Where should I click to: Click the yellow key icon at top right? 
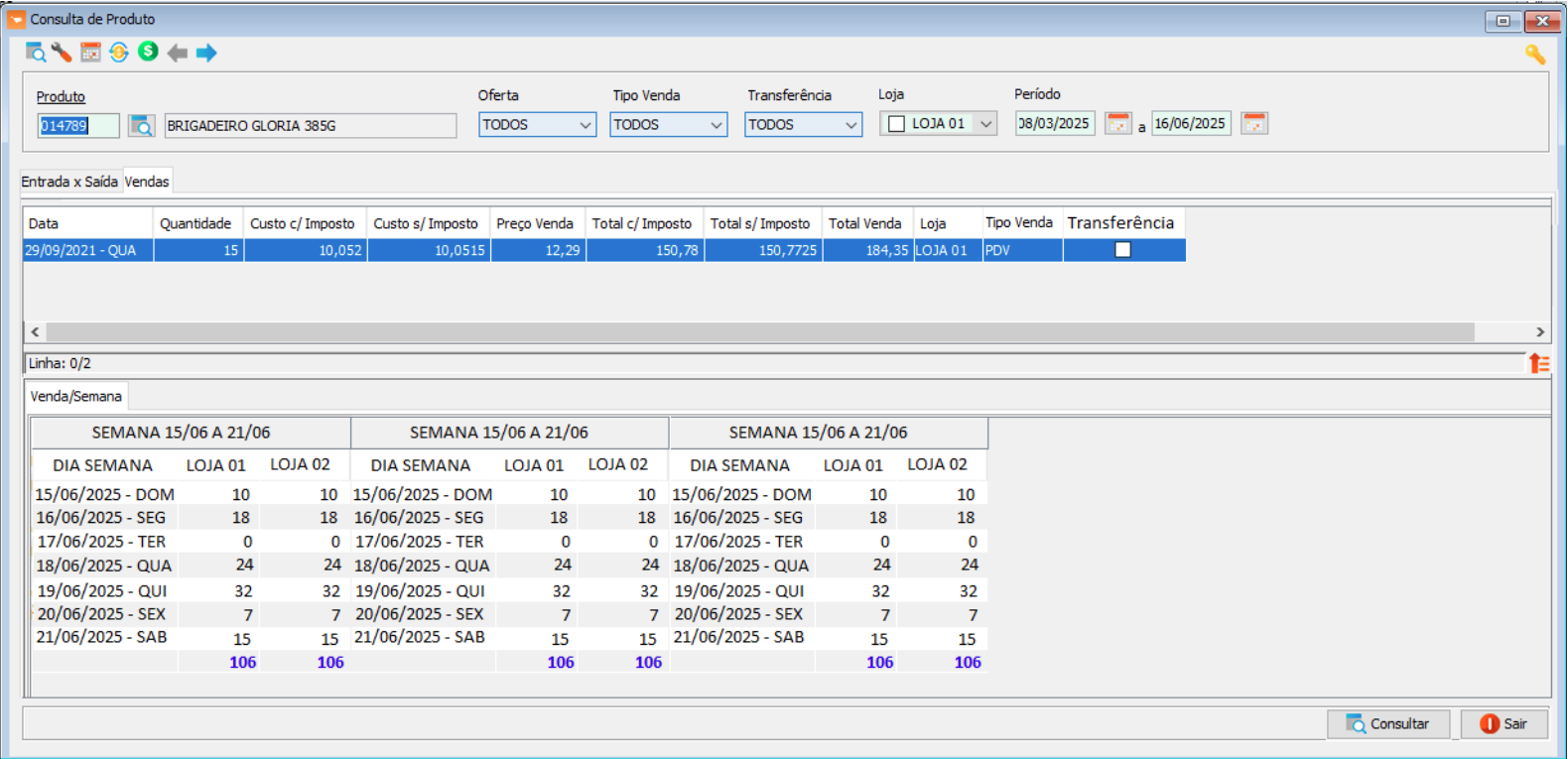click(x=1535, y=55)
